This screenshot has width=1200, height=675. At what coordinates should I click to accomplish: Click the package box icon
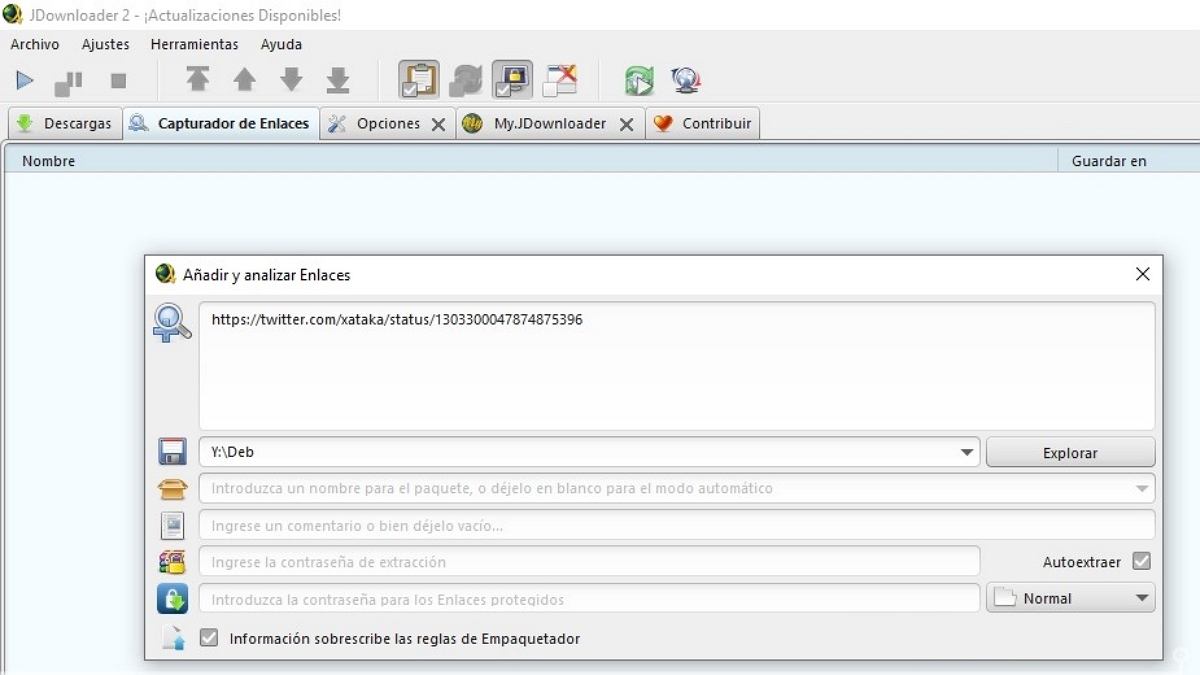173,489
